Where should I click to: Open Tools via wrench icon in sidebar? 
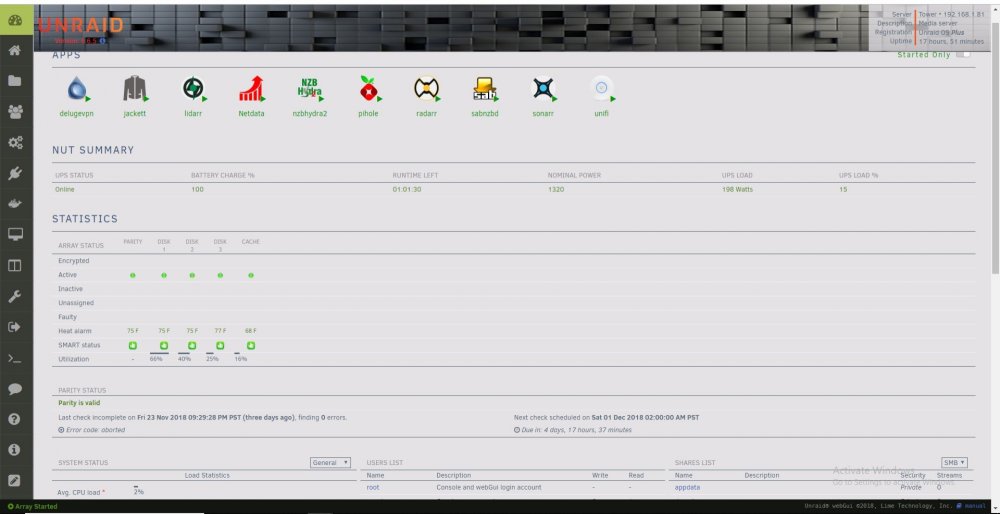point(15,296)
